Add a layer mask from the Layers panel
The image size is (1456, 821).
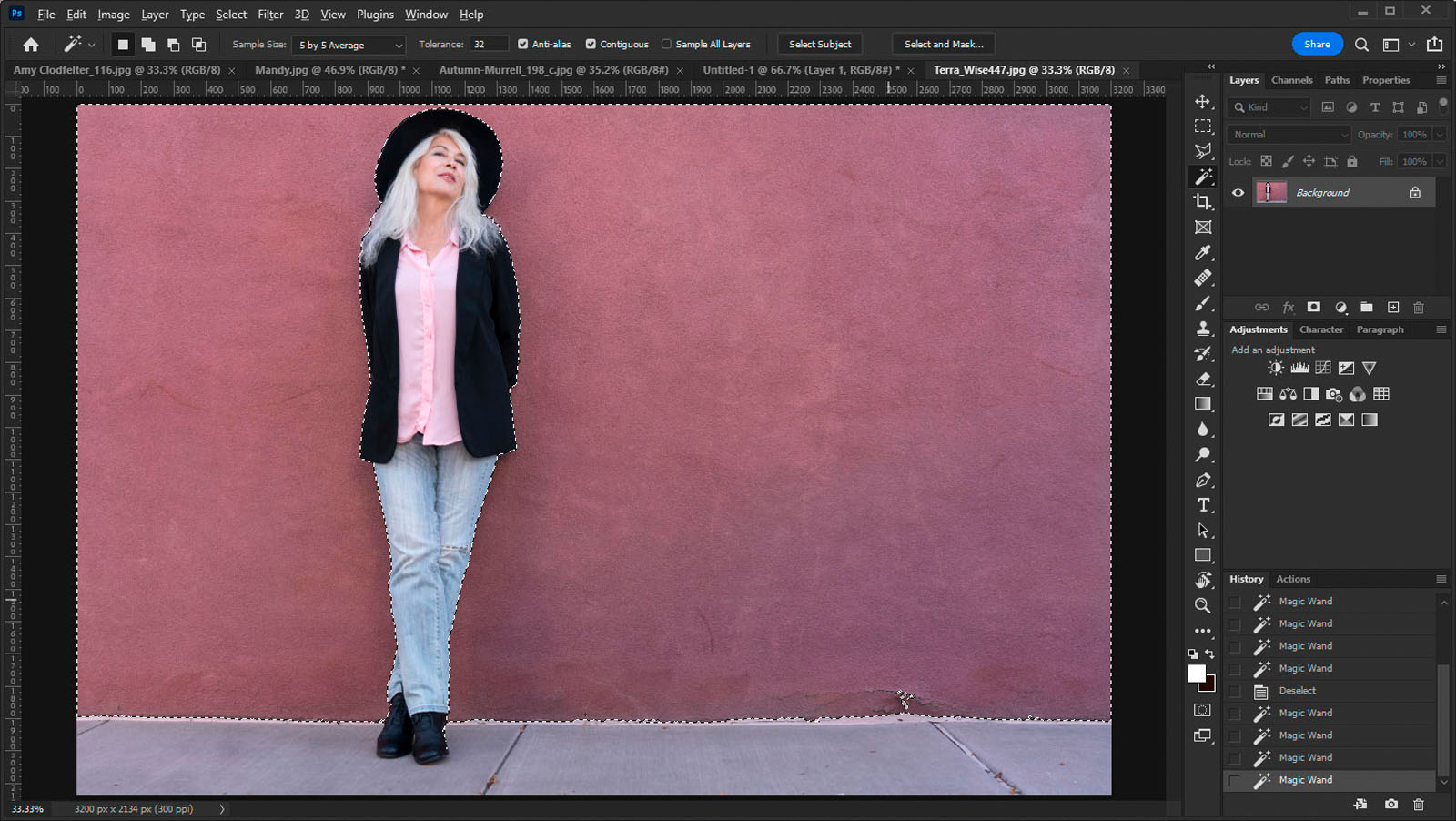(1314, 308)
